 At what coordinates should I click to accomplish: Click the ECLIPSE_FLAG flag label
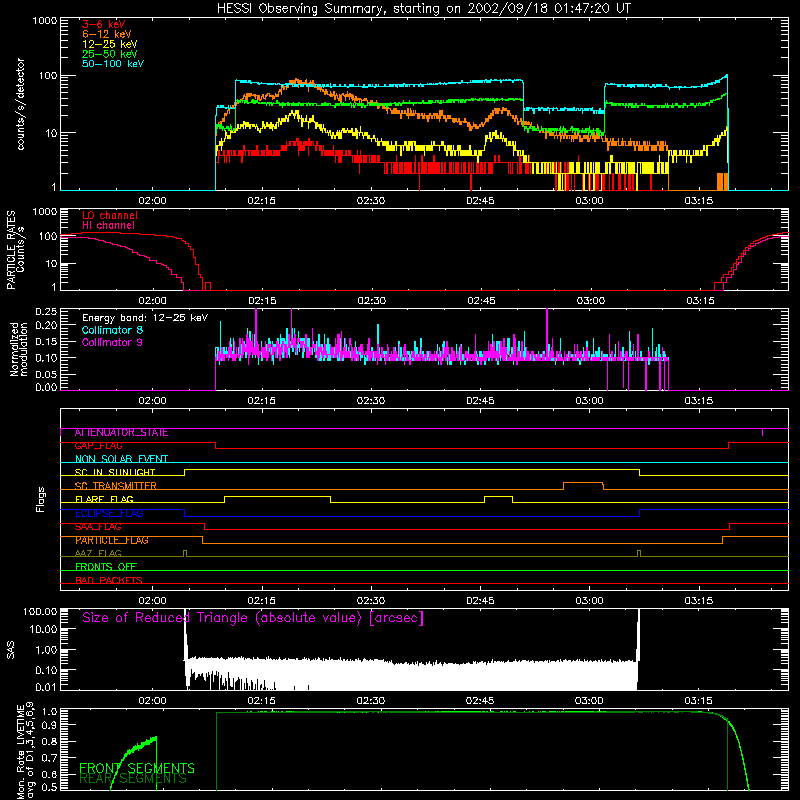(109, 513)
